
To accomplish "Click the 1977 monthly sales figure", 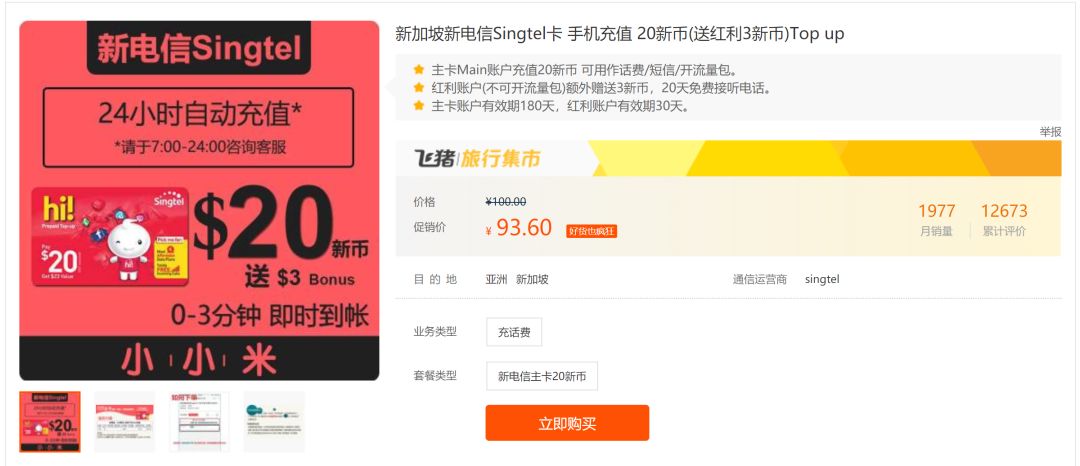I will (937, 220).
